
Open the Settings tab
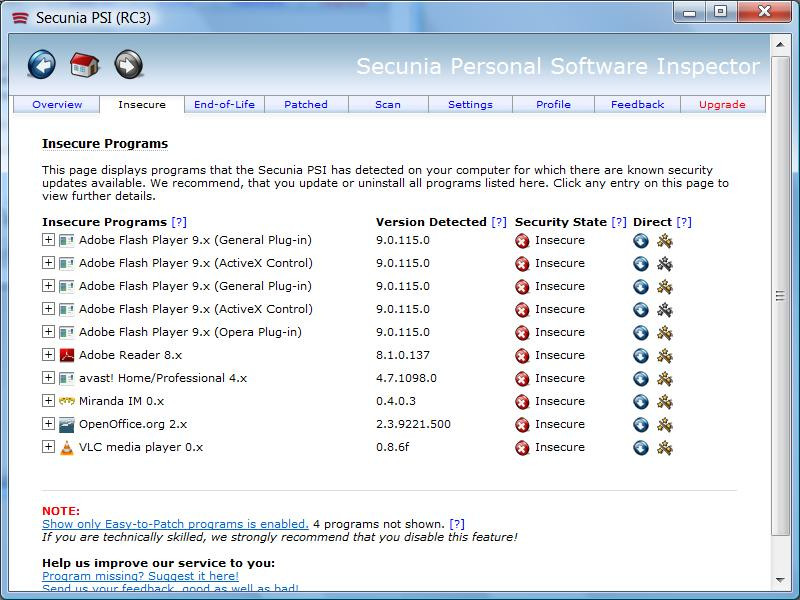(x=470, y=104)
